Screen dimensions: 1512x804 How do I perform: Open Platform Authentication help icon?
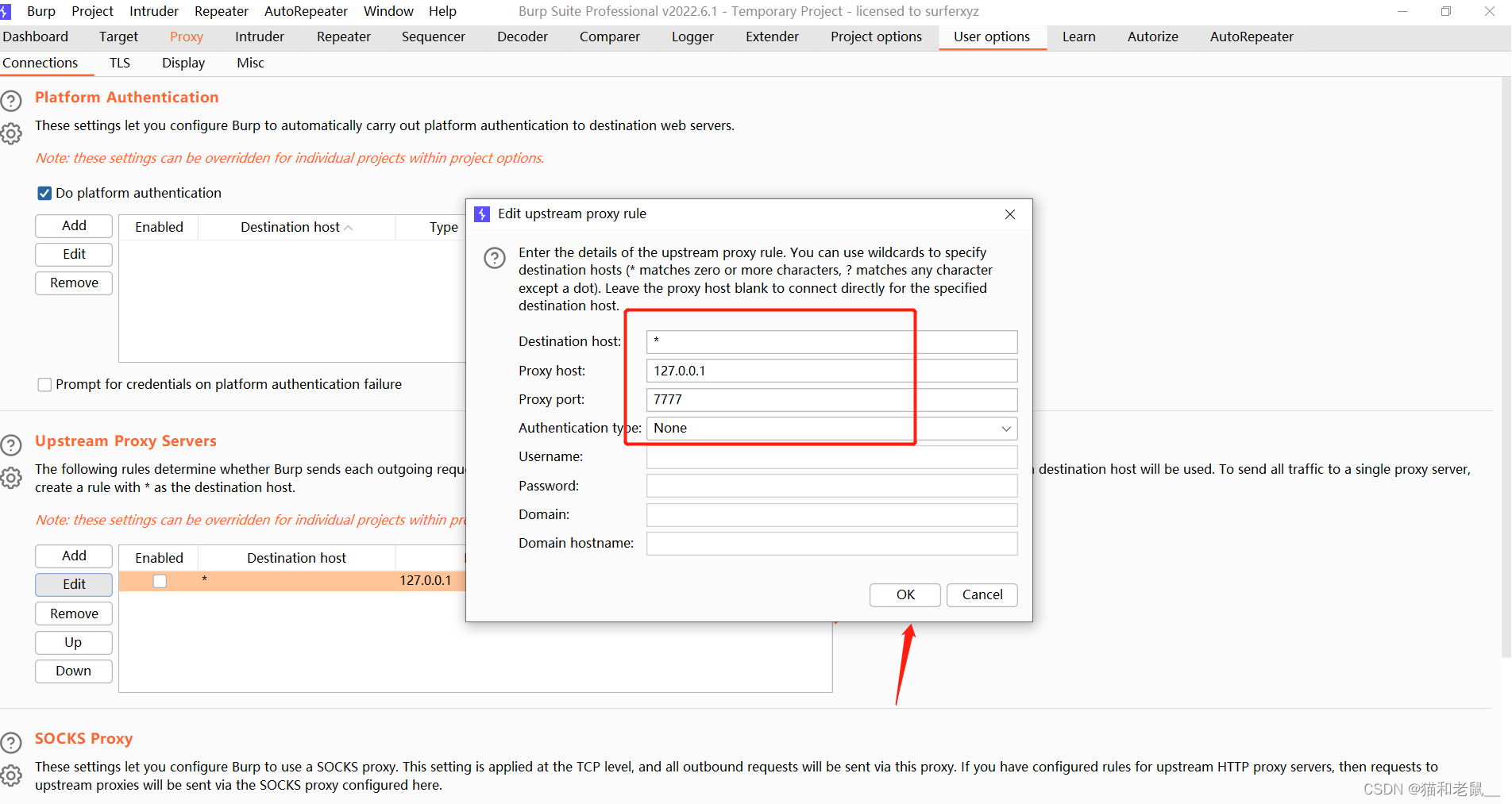click(x=11, y=101)
